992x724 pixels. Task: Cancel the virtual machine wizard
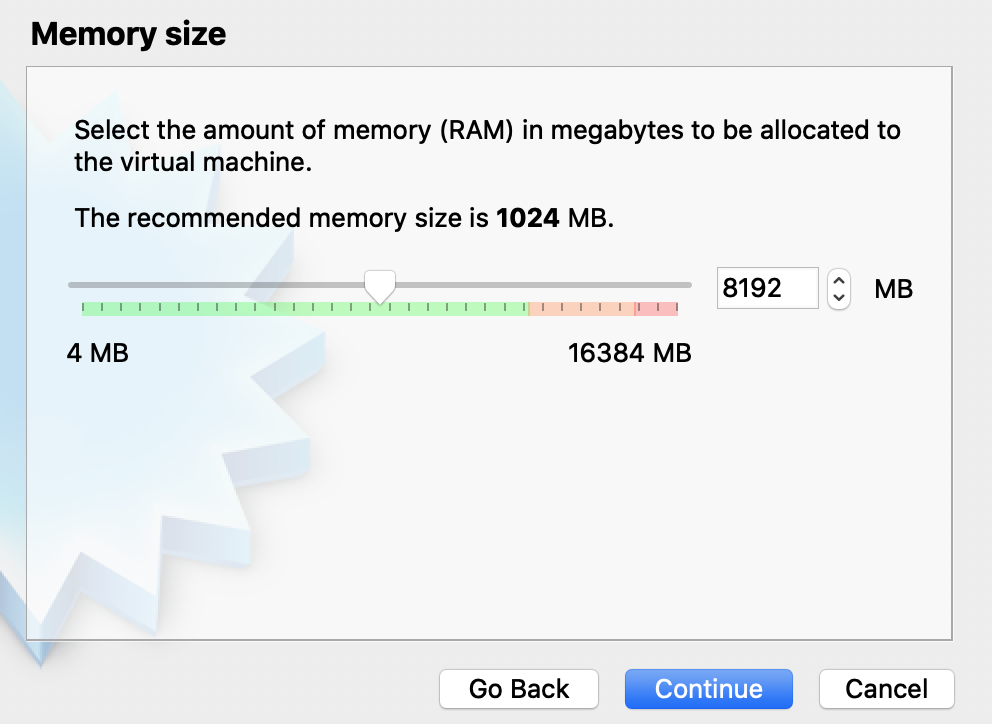pos(886,689)
